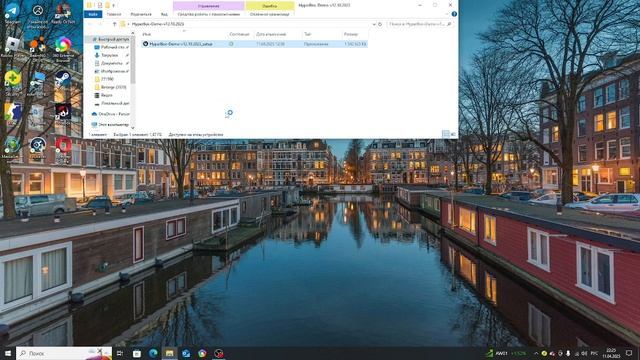This screenshot has height=360, width=640.
Task: Switch to the large icons view in status bar
Action: point(453,134)
